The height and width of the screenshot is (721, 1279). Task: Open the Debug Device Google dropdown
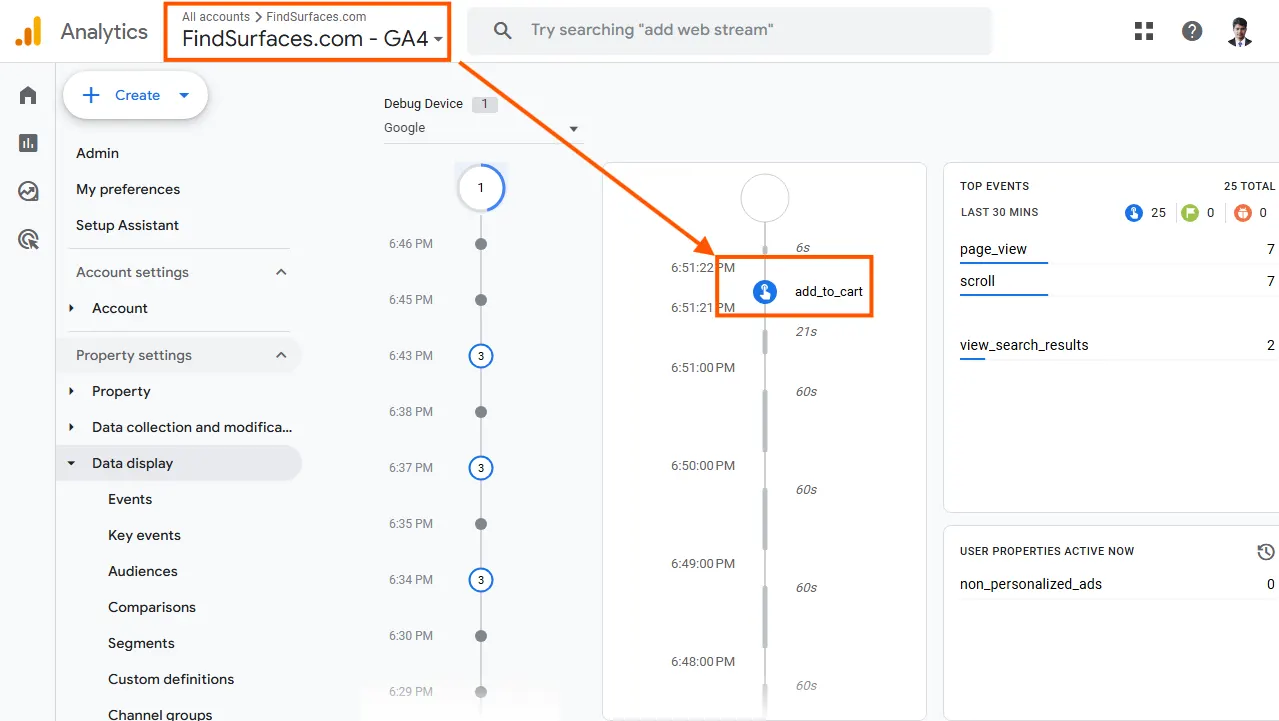click(x=482, y=128)
